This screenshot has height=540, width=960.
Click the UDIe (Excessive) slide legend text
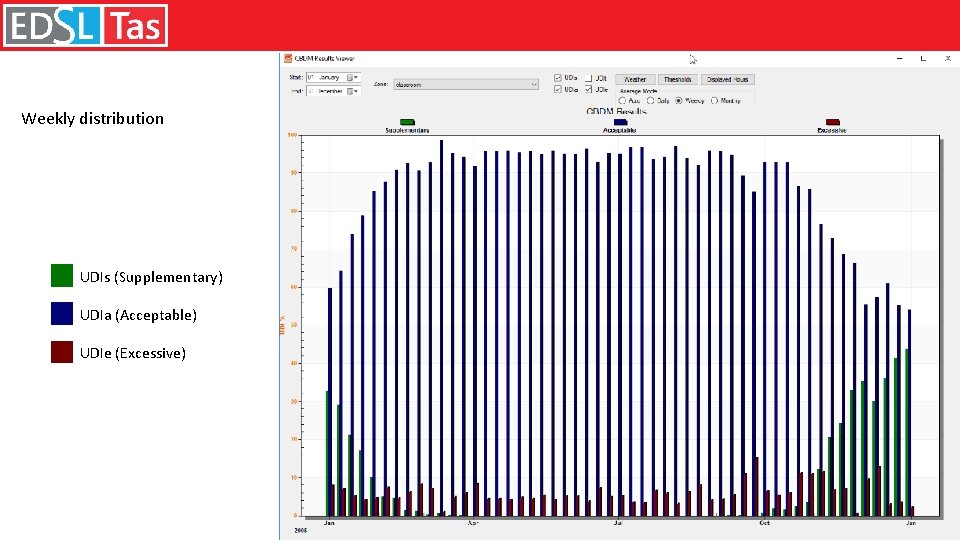pos(133,353)
